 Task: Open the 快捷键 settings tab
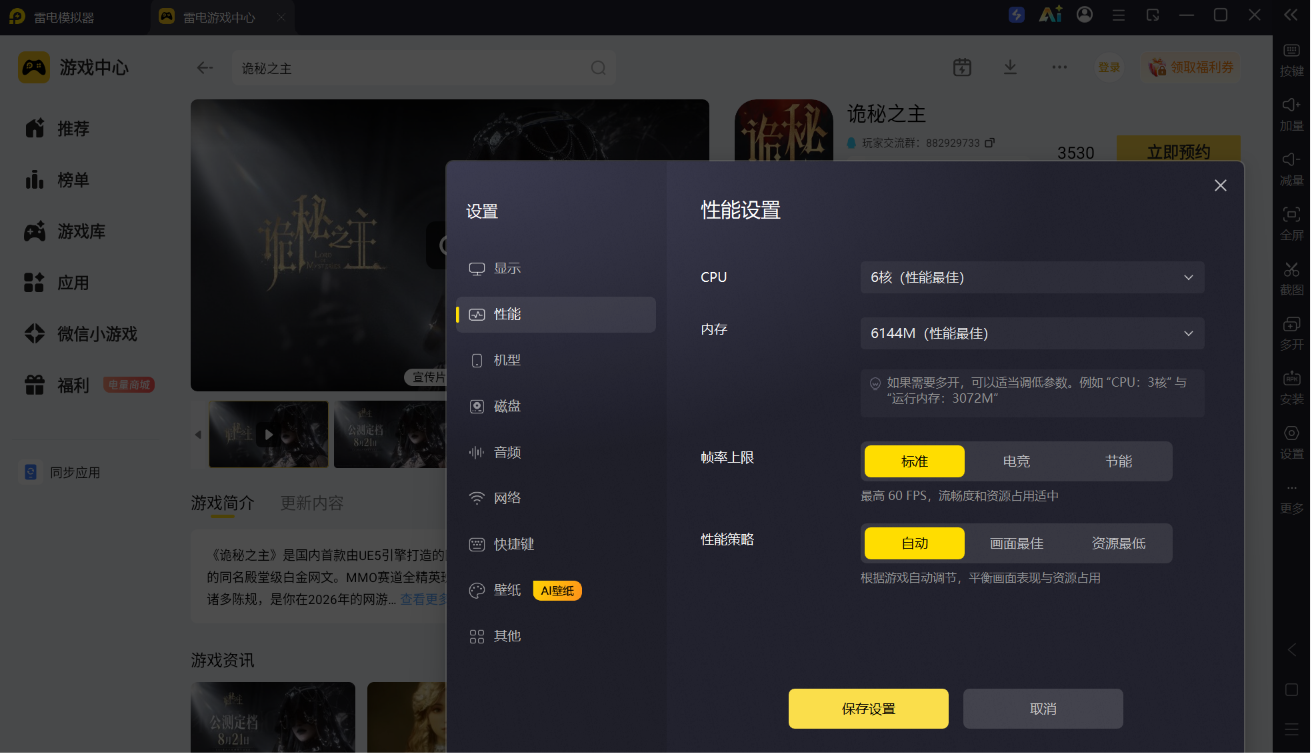pyautogui.click(x=556, y=544)
